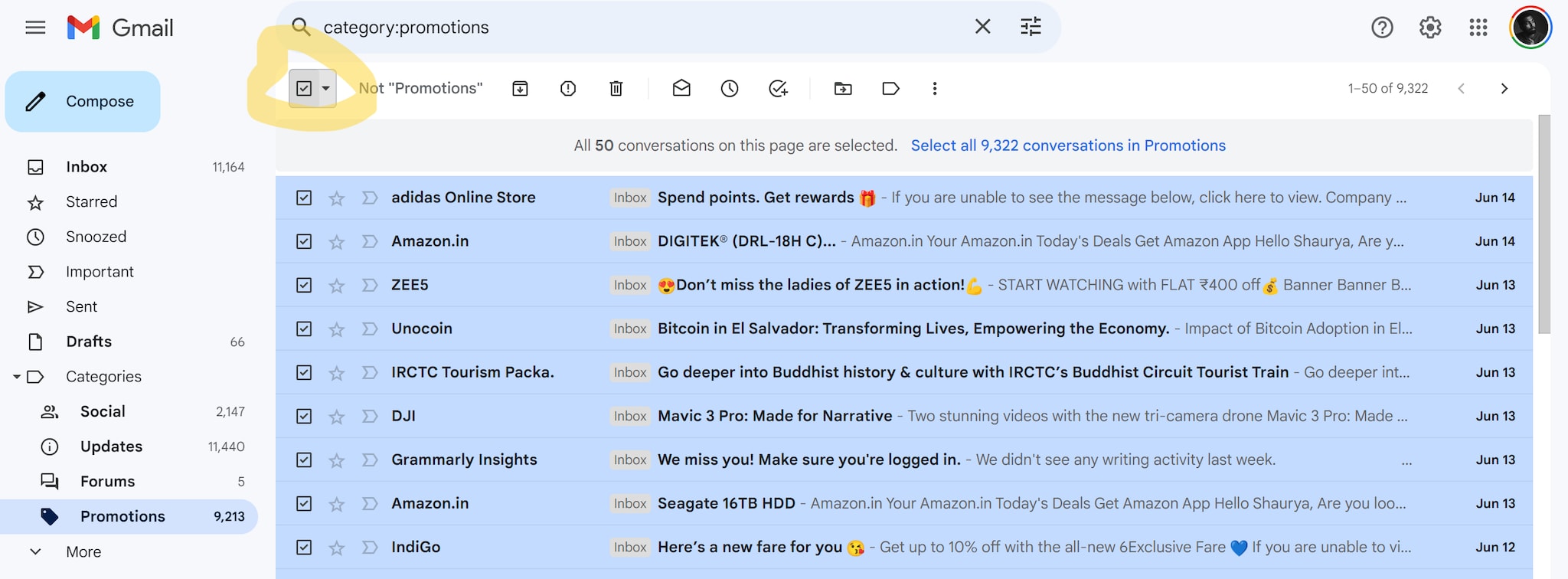Click in the category:promotions search field
This screenshot has height=579, width=1568.
click(x=643, y=28)
